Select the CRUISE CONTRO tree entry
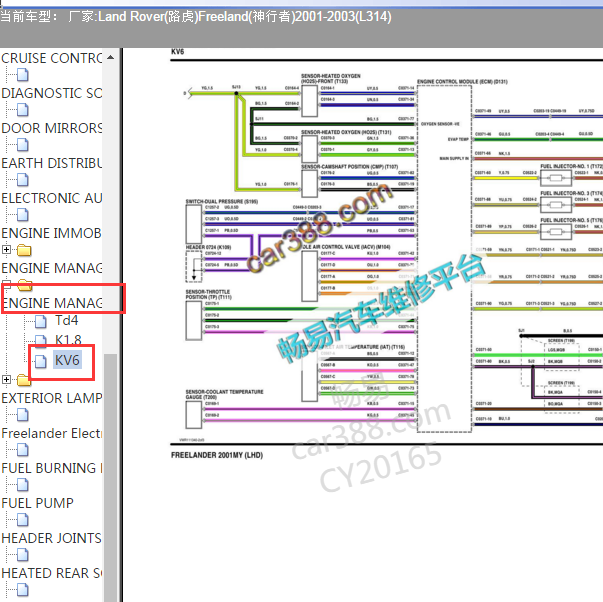 click(52, 58)
